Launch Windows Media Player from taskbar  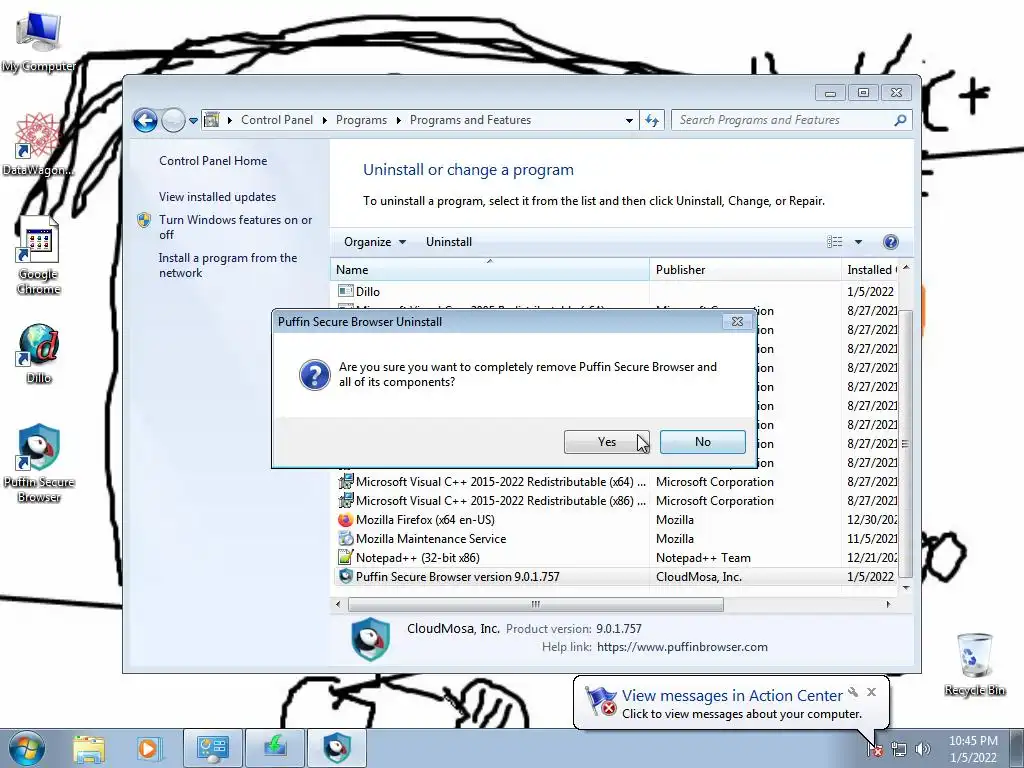148,748
